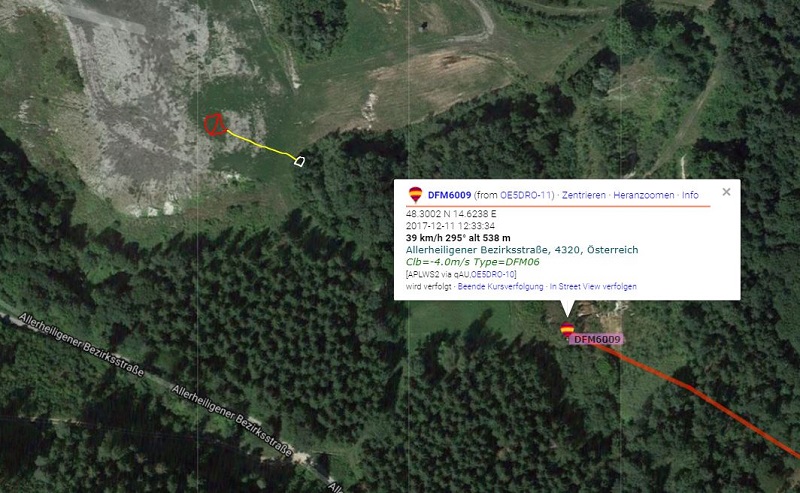
Task: Choose In Street View verfolgen
Action: [x=593, y=286]
